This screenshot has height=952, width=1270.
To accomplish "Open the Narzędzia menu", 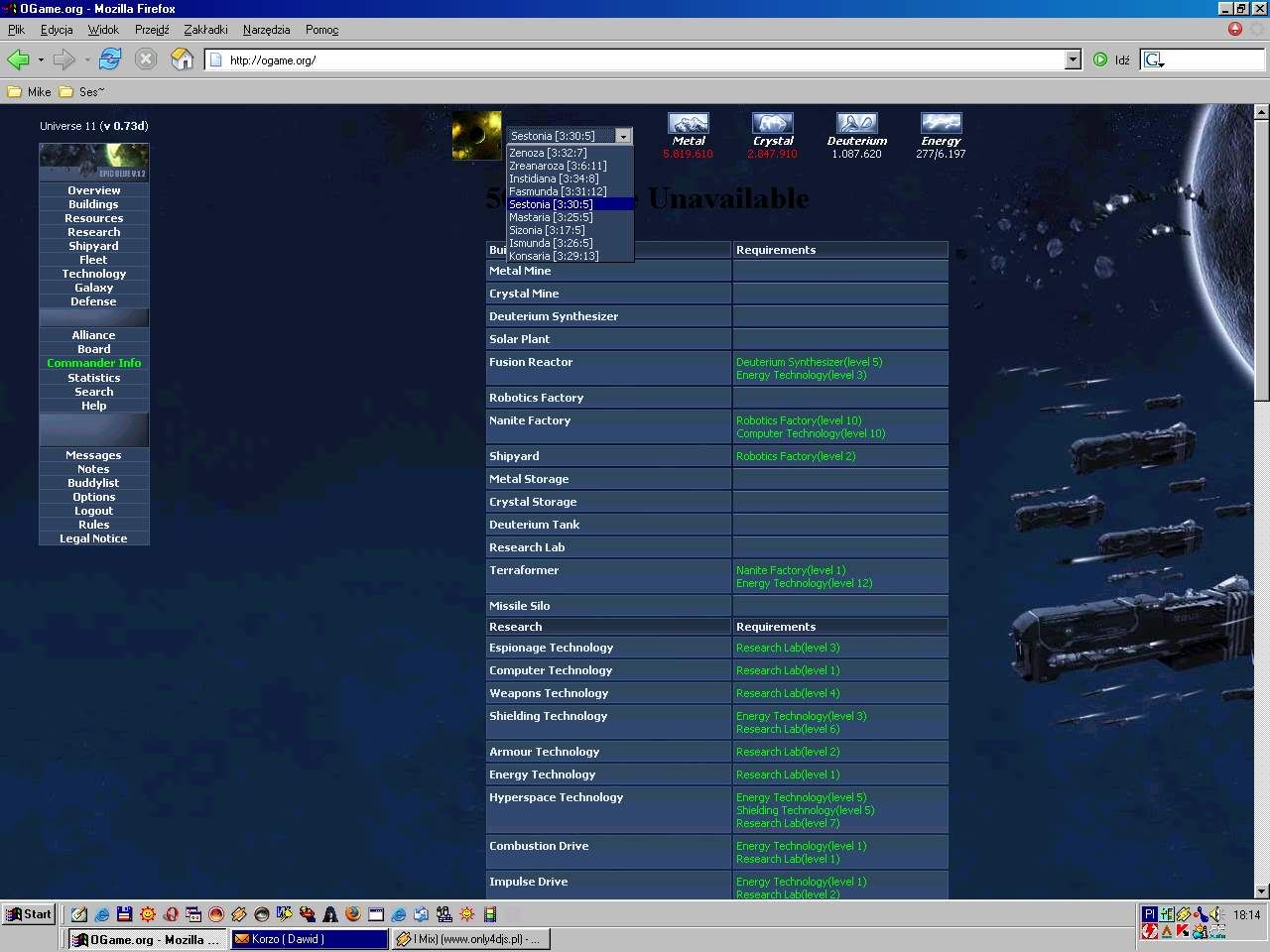I will tap(266, 30).
